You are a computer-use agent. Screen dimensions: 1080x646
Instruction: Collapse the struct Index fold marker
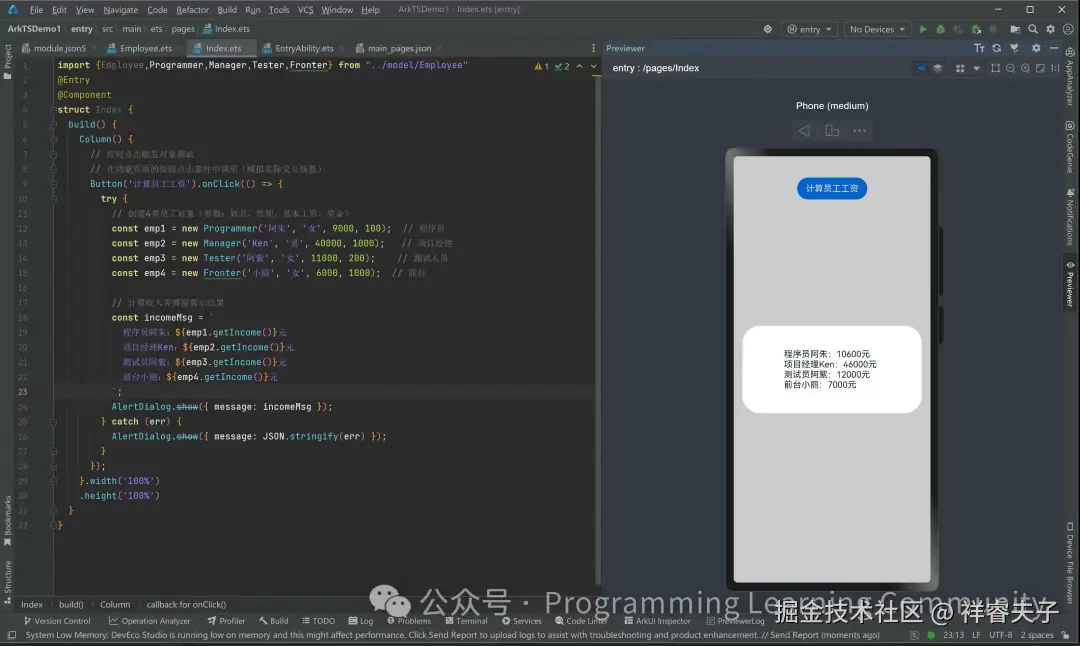click(x=54, y=110)
